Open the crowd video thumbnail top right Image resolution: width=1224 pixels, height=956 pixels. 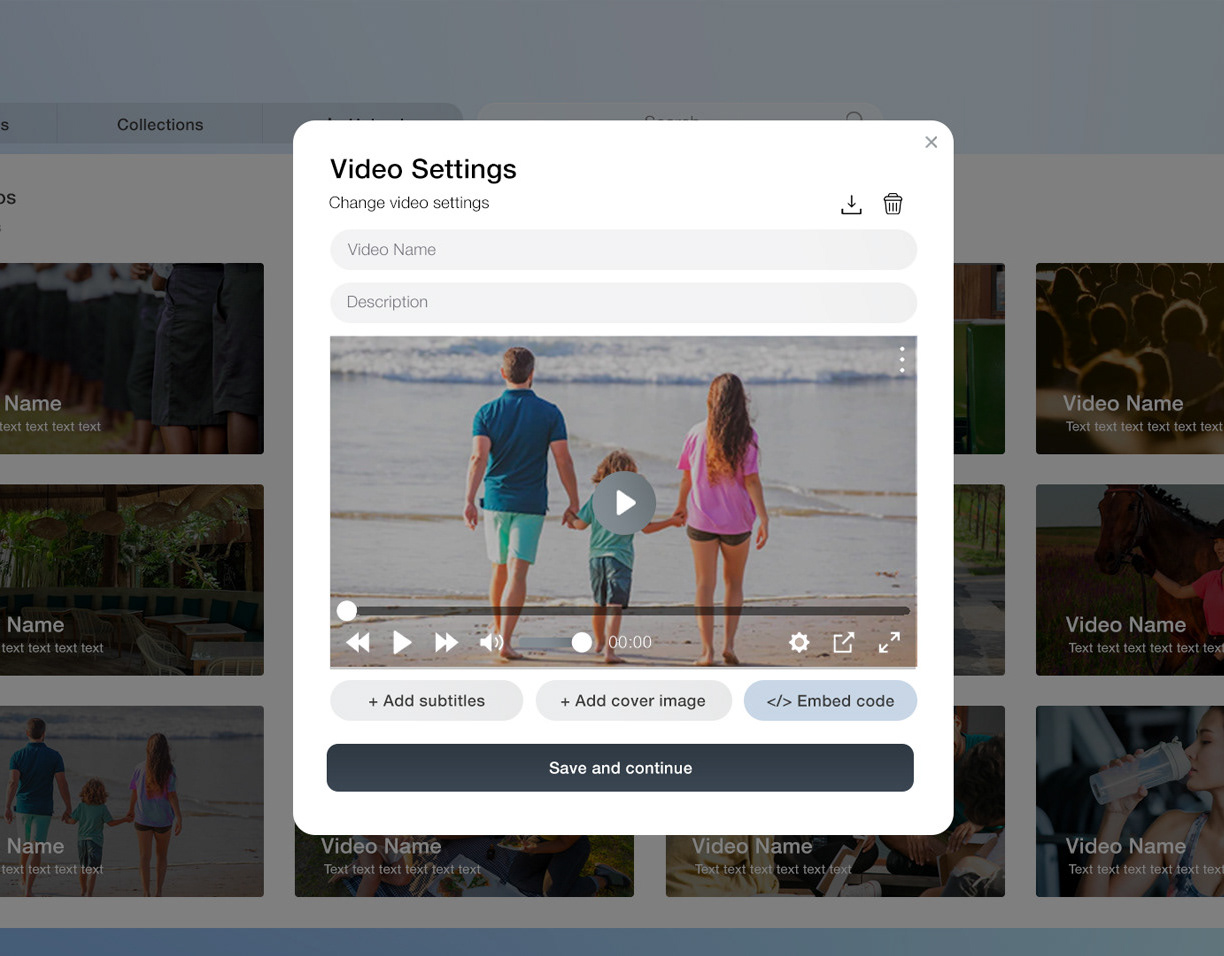click(1130, 358)
